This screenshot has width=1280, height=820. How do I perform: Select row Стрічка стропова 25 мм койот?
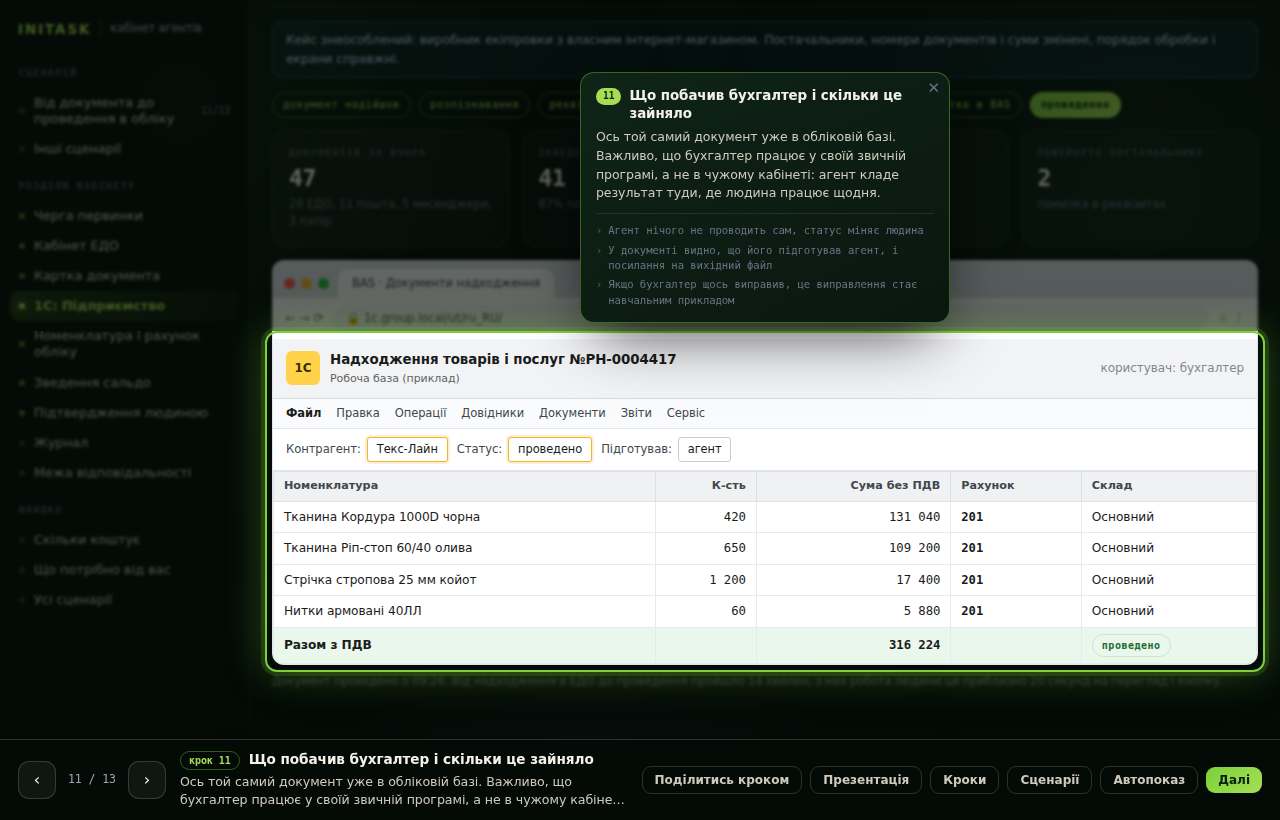pyautogui.click(x=765, y=580)
